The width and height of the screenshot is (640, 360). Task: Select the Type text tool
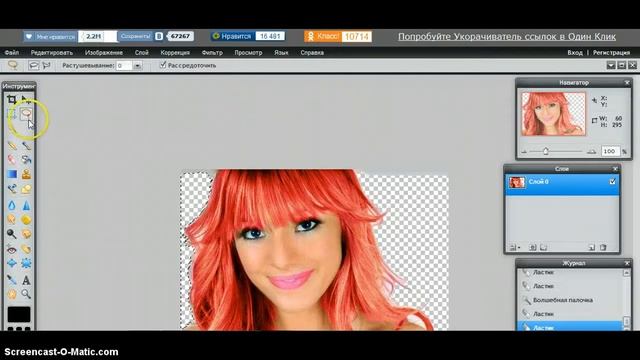tap(26, 280)
